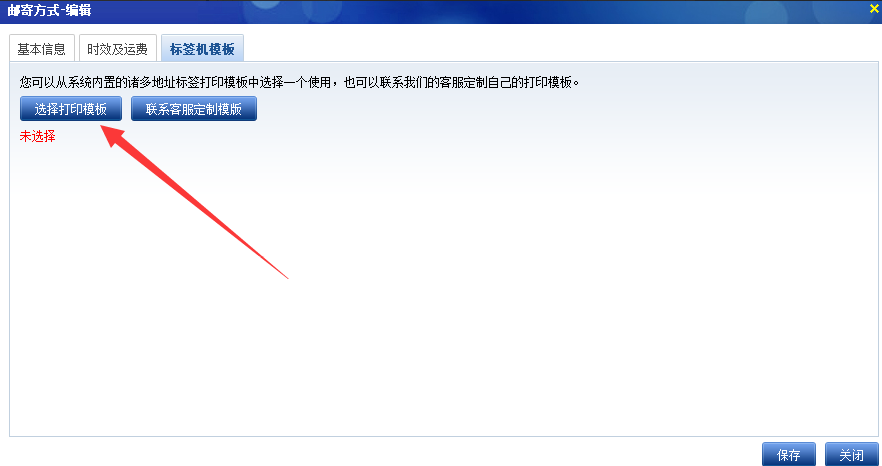
Task: Click the 选择打印模板 button
Action: click(71, 109)
